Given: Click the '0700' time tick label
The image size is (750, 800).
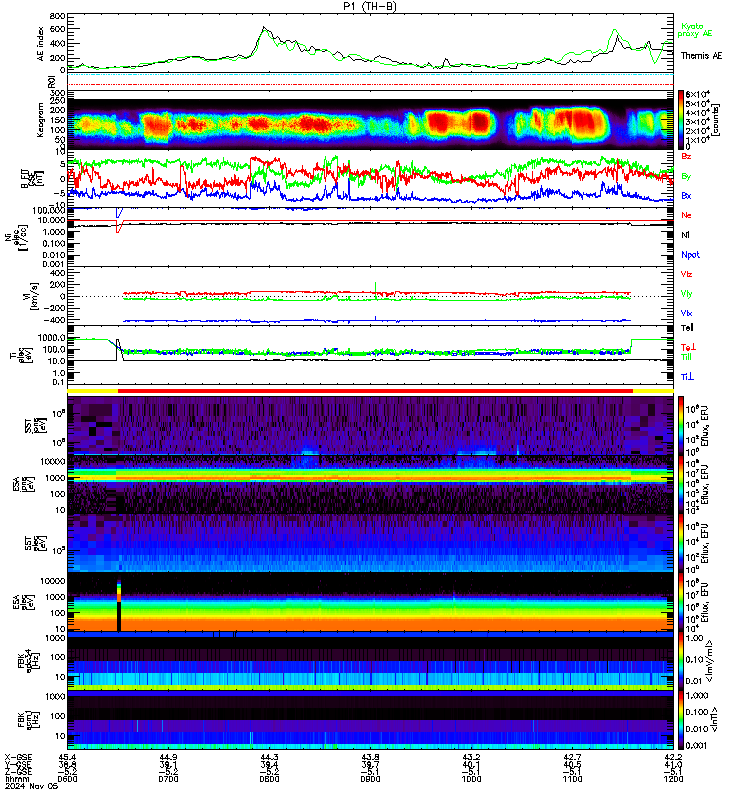Looking at the screenshot, I should pyautogui.click(x=168, y=779).
